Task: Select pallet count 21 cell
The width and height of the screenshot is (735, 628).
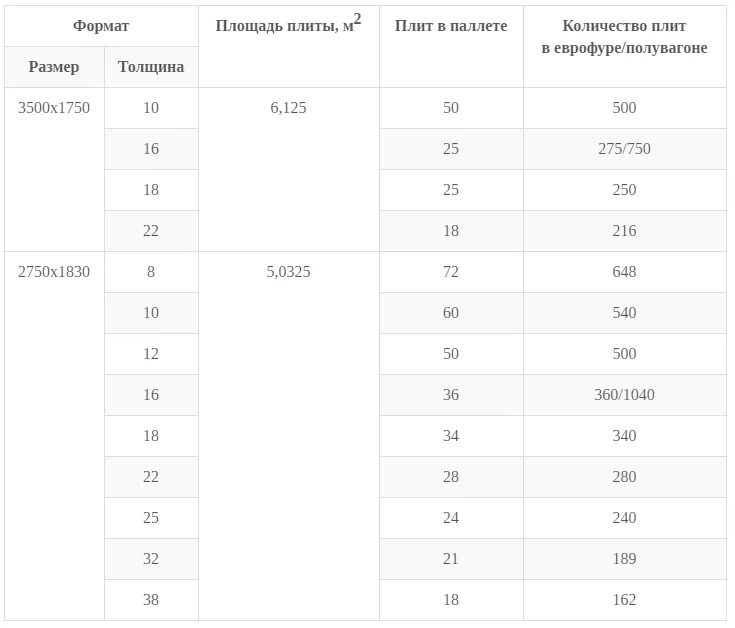Action: 451,559
